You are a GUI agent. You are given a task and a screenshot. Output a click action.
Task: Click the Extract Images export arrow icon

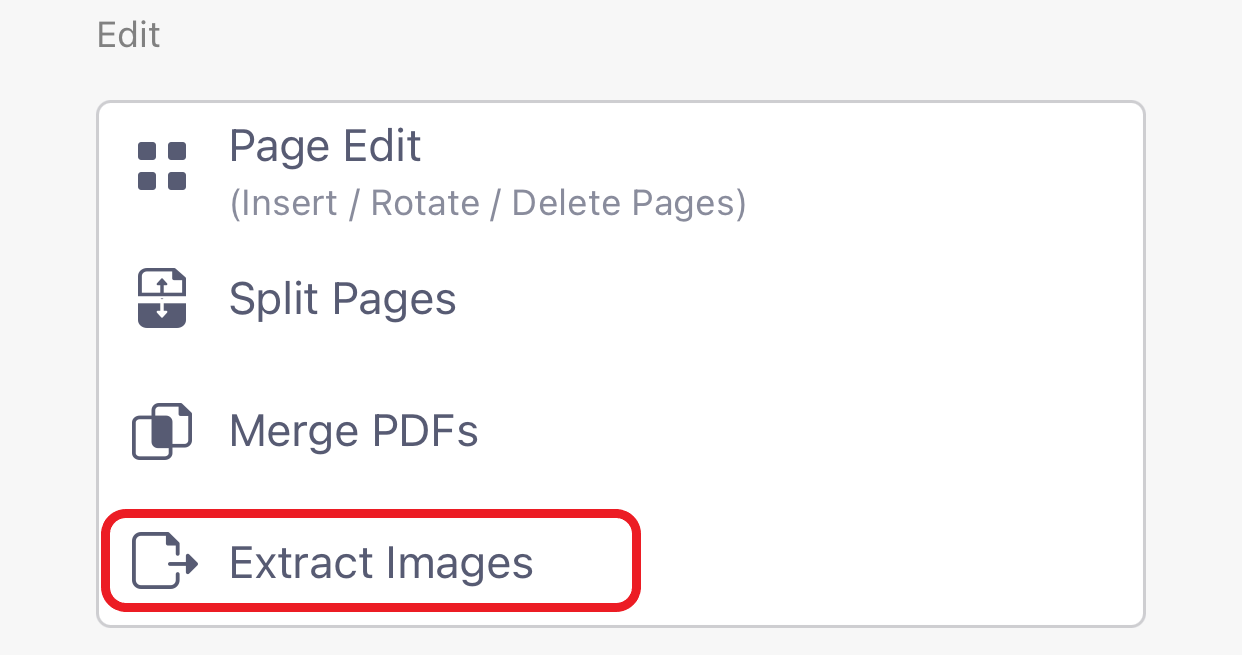click(x=166, y=562)
